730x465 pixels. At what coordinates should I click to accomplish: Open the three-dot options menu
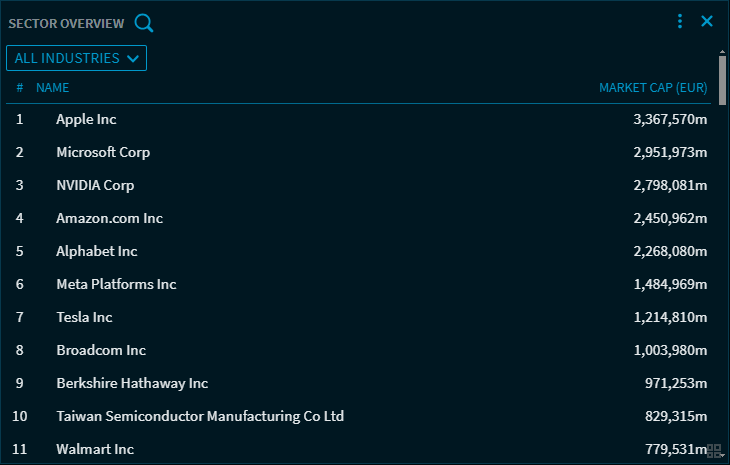[680, 21]
